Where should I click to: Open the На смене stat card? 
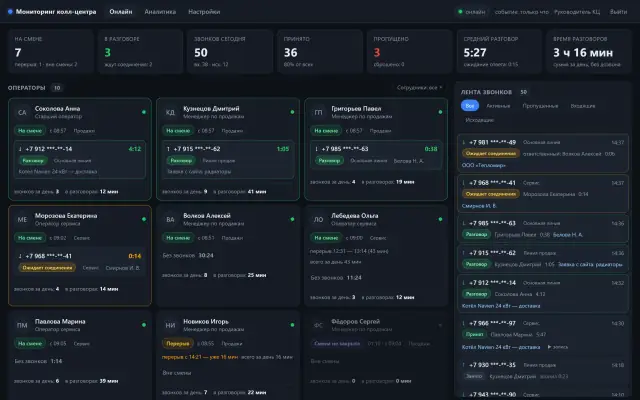[51, 51]
